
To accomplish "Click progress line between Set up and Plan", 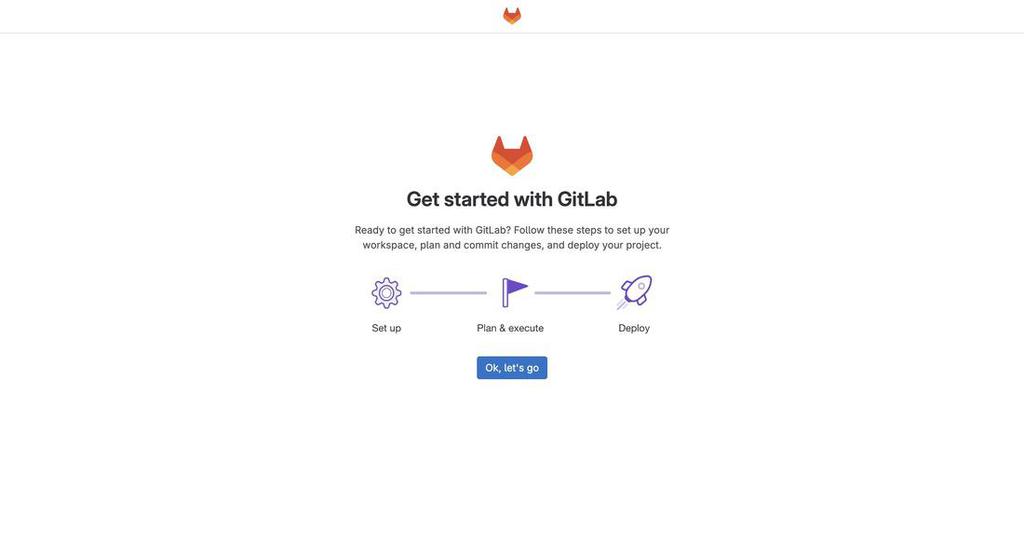I will [448, 293].
